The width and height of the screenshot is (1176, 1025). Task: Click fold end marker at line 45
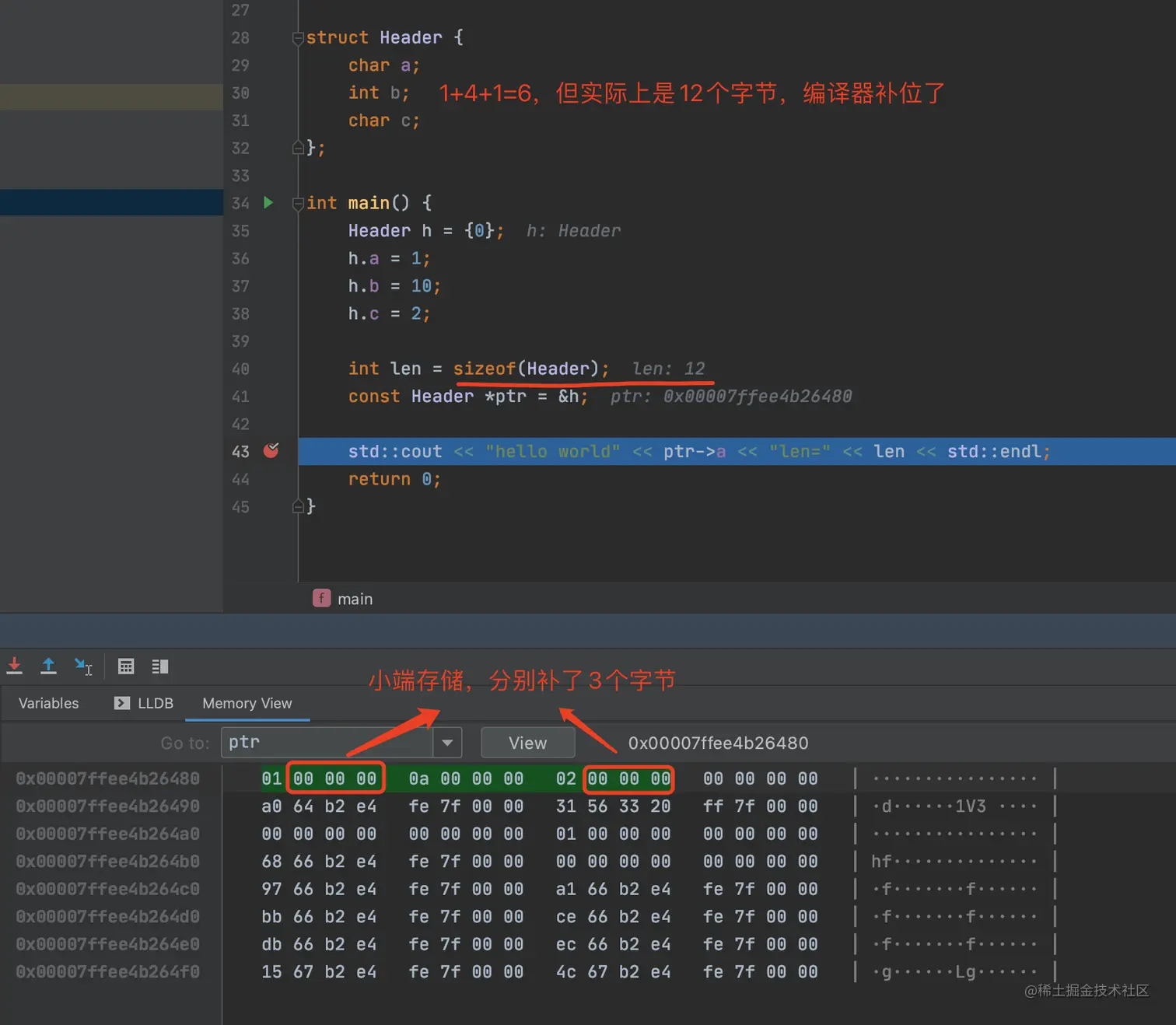298,507
